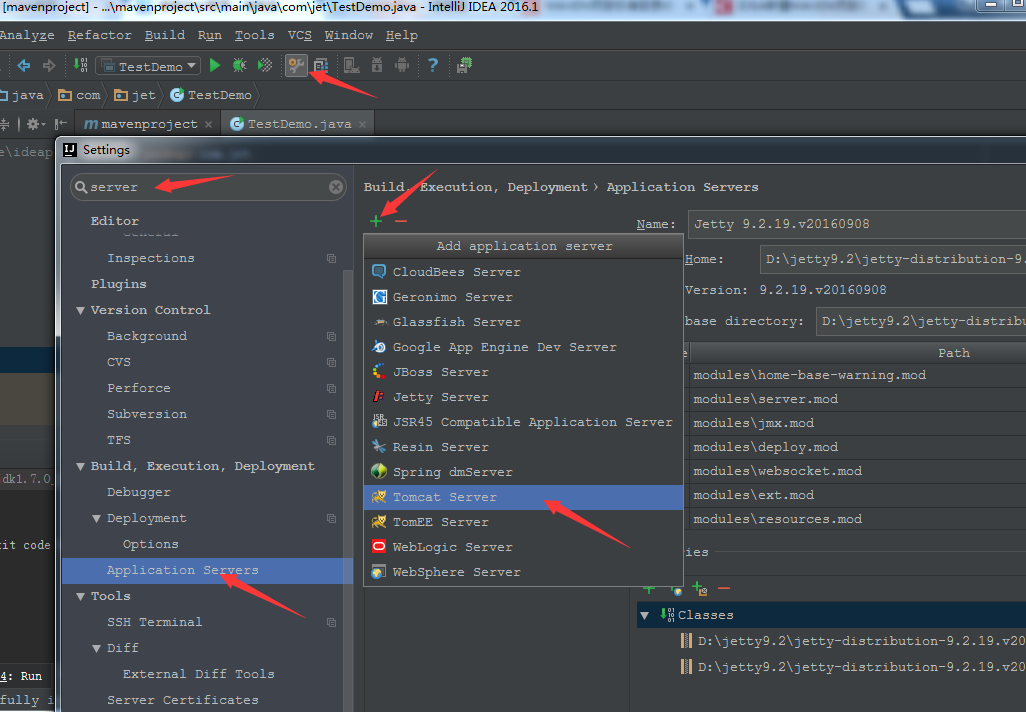Select Debugger settings item
The image size is (1026, 712).
pos(139,492)
